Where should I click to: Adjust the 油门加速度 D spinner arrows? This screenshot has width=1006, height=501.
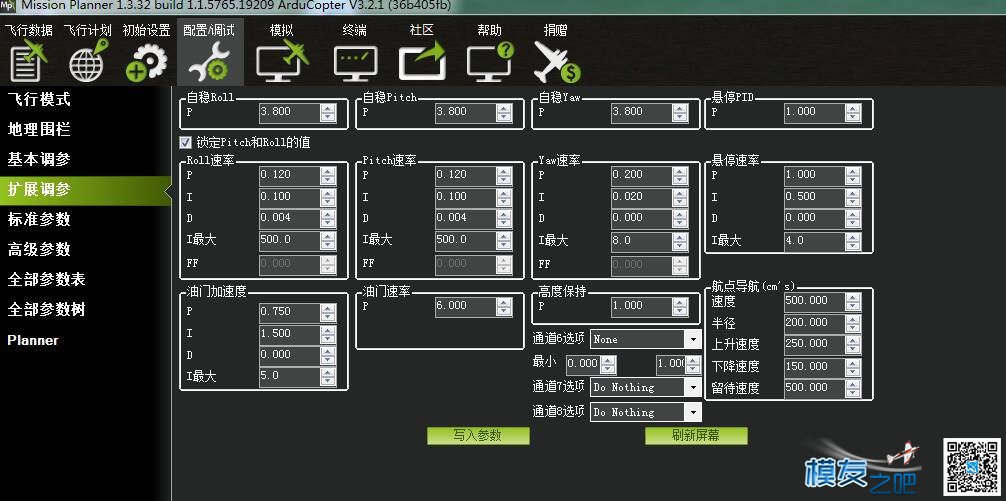pos(328,355)
